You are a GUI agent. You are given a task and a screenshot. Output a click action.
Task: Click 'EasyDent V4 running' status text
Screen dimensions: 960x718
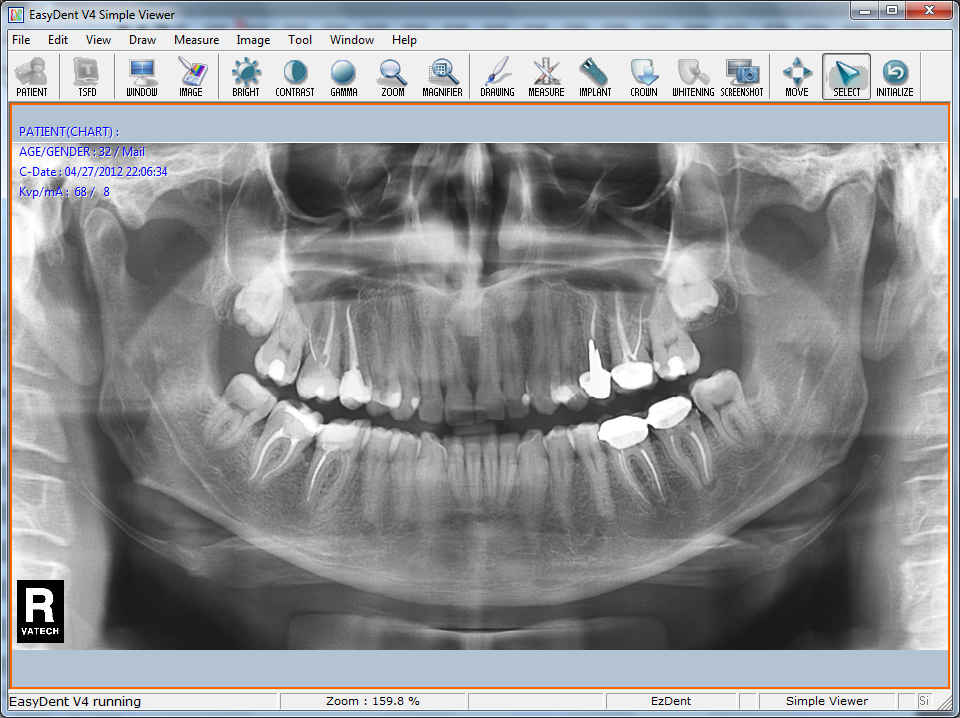coord(75,701)
